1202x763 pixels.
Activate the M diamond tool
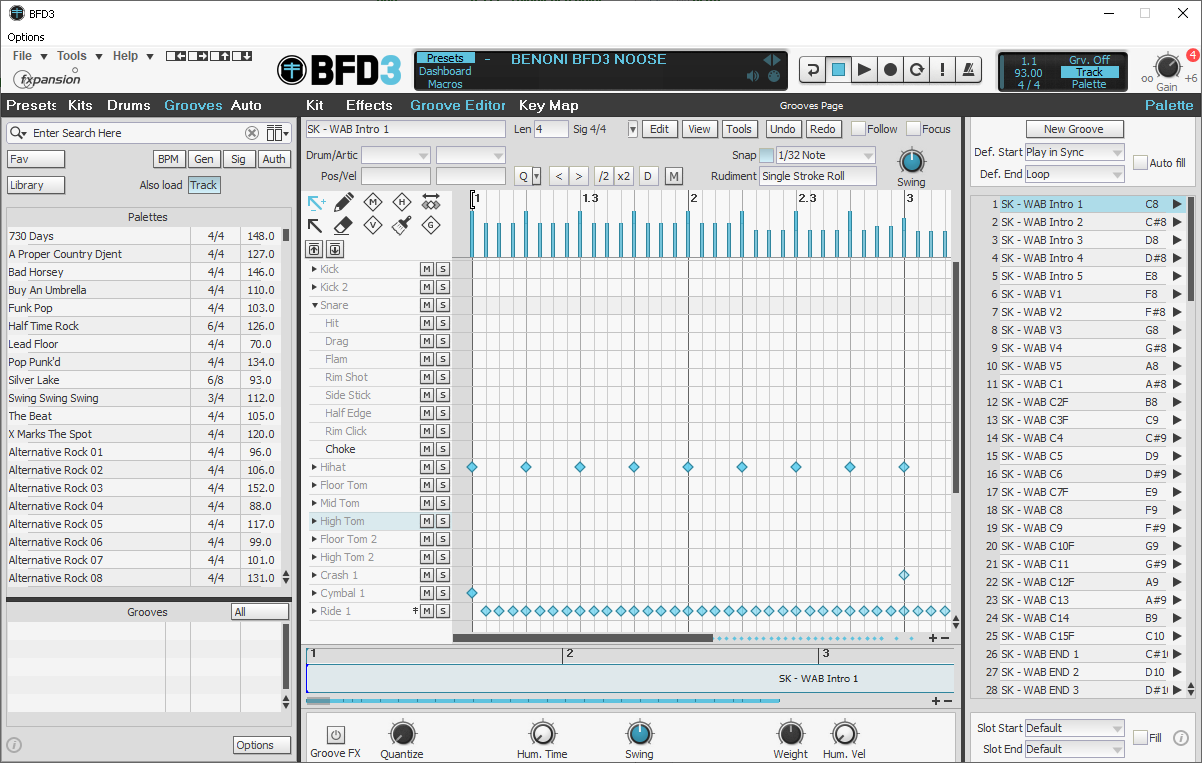click(x=373, y=202)
